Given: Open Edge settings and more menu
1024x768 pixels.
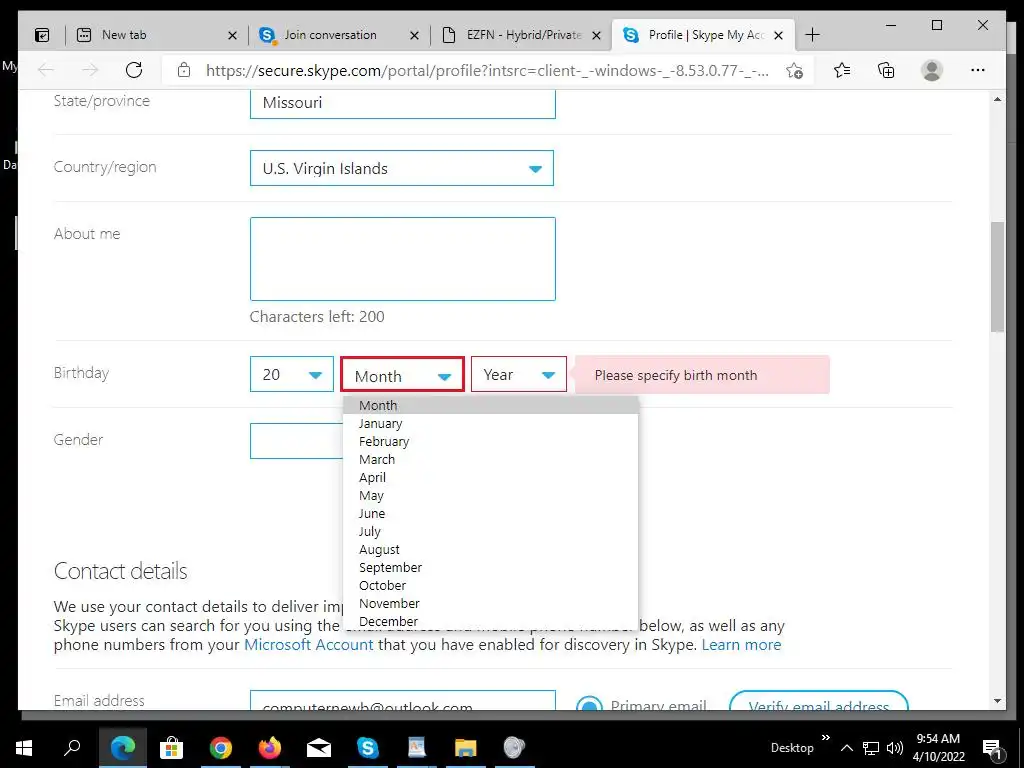Looking at the screenshot, I should 978,70.
